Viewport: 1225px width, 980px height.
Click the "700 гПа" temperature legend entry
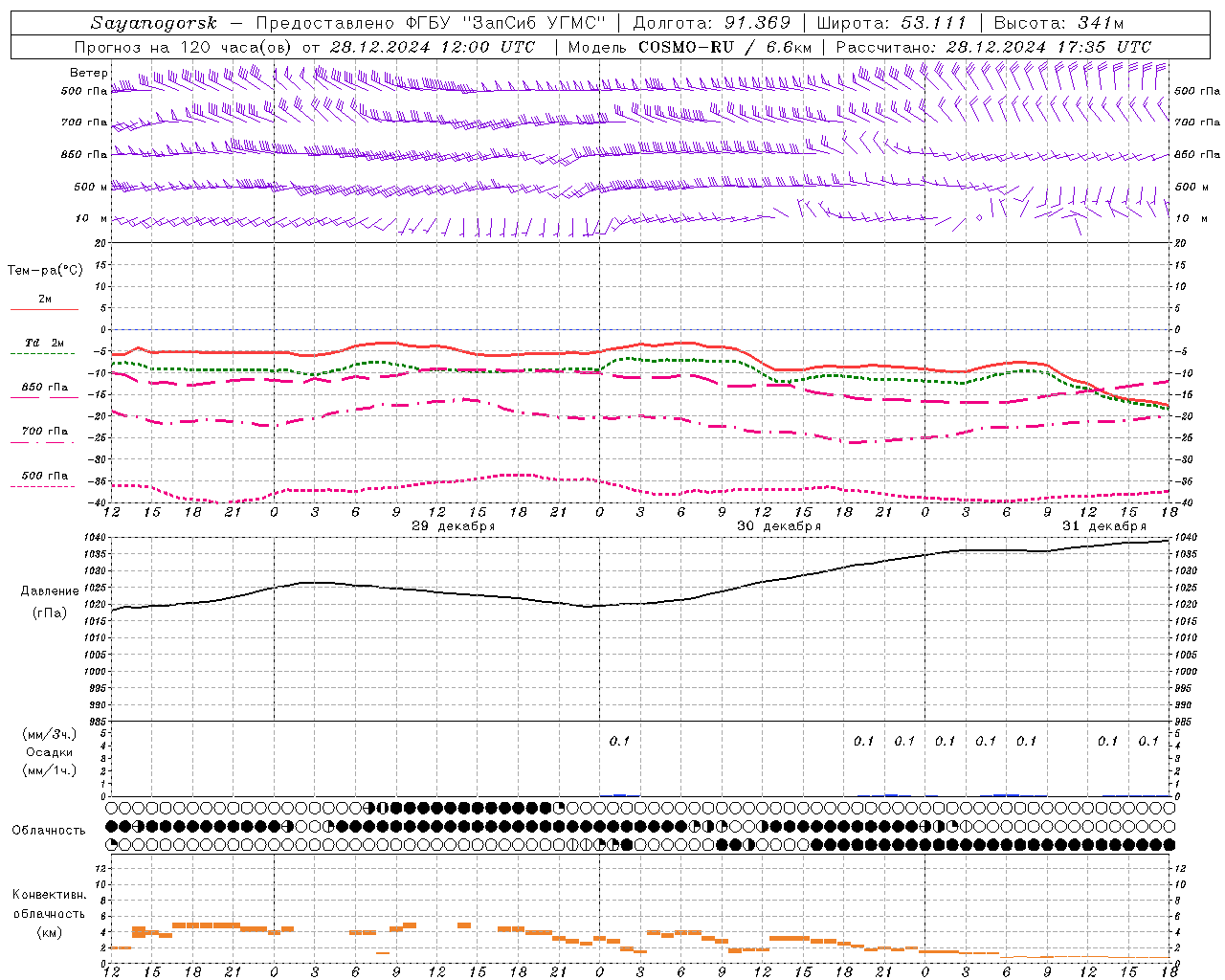(x=45, y=432)
